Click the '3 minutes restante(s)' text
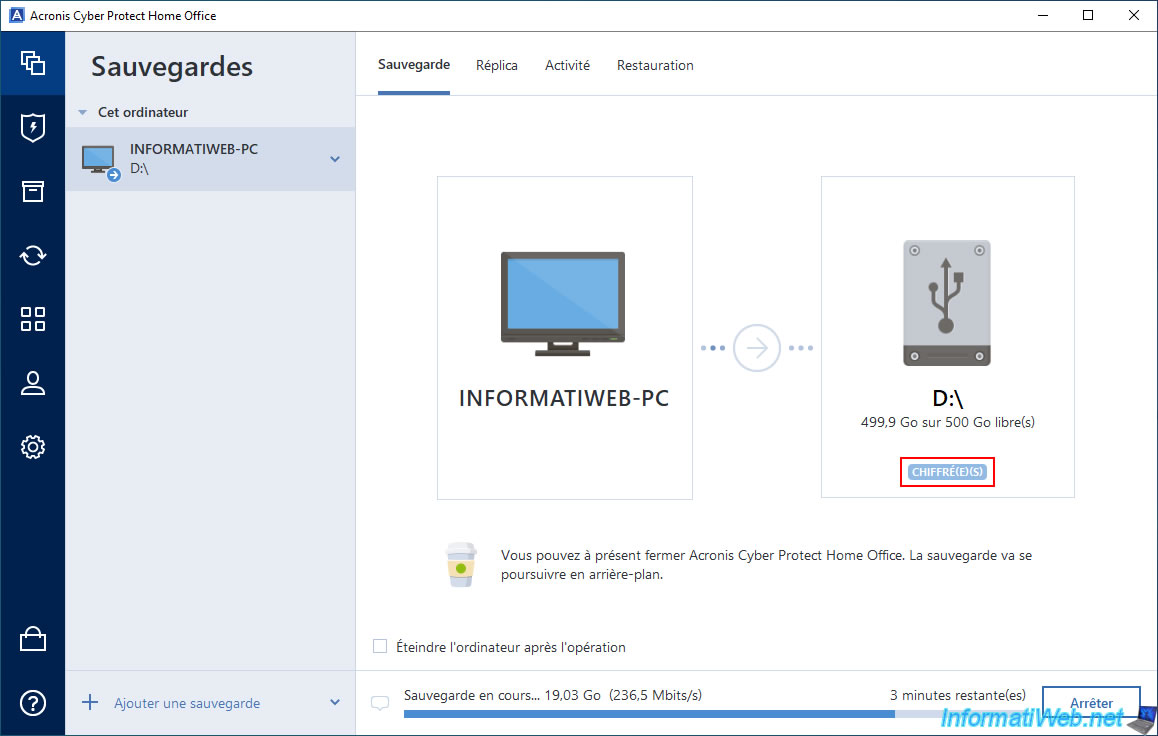This screenshot has width=1158, height=736. (x=957, y=695)
